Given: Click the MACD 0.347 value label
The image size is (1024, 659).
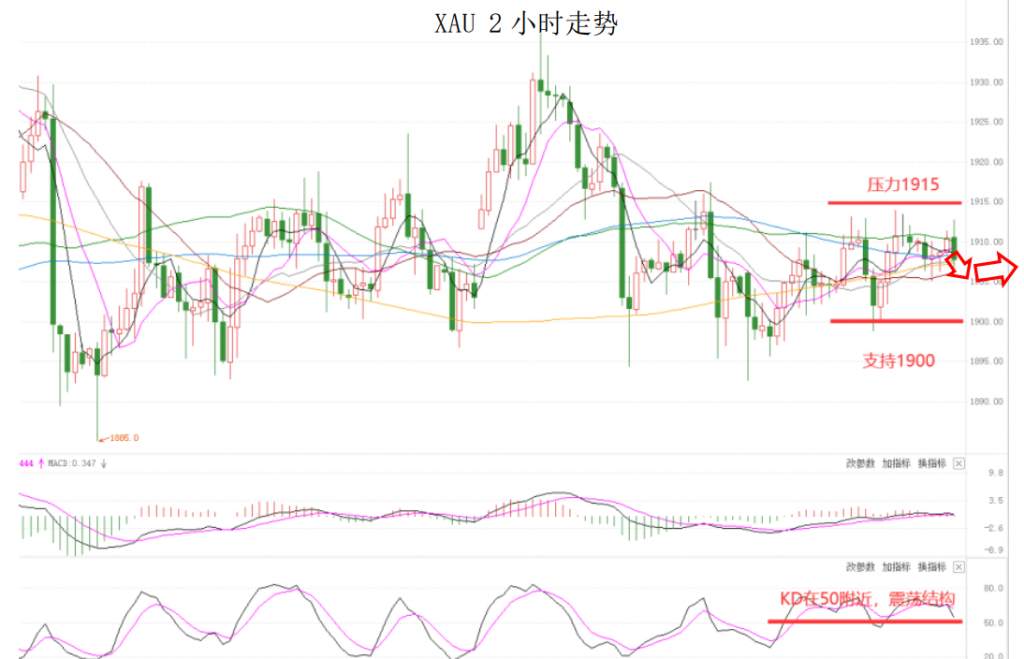Looking at the screenshot, I should 72,463.
